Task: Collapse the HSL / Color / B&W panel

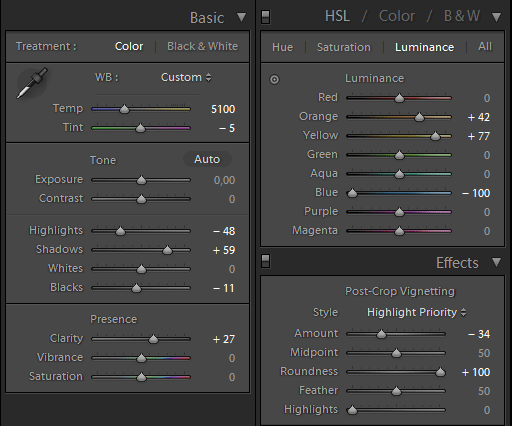Action: pos(497,17)
